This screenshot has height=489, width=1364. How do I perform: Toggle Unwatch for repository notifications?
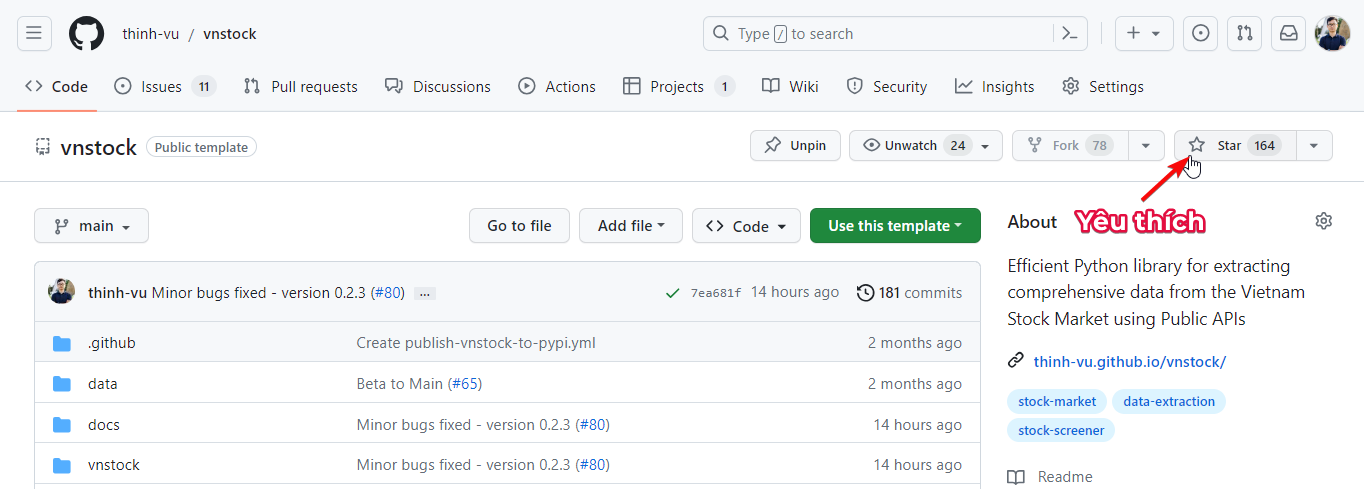pos(912,146)
